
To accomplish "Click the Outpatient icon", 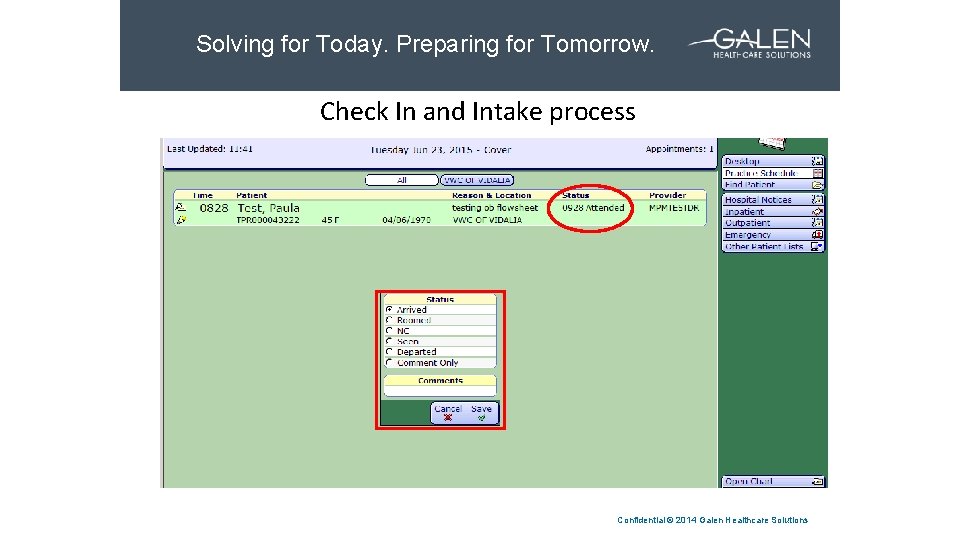I will pos(817,223).
